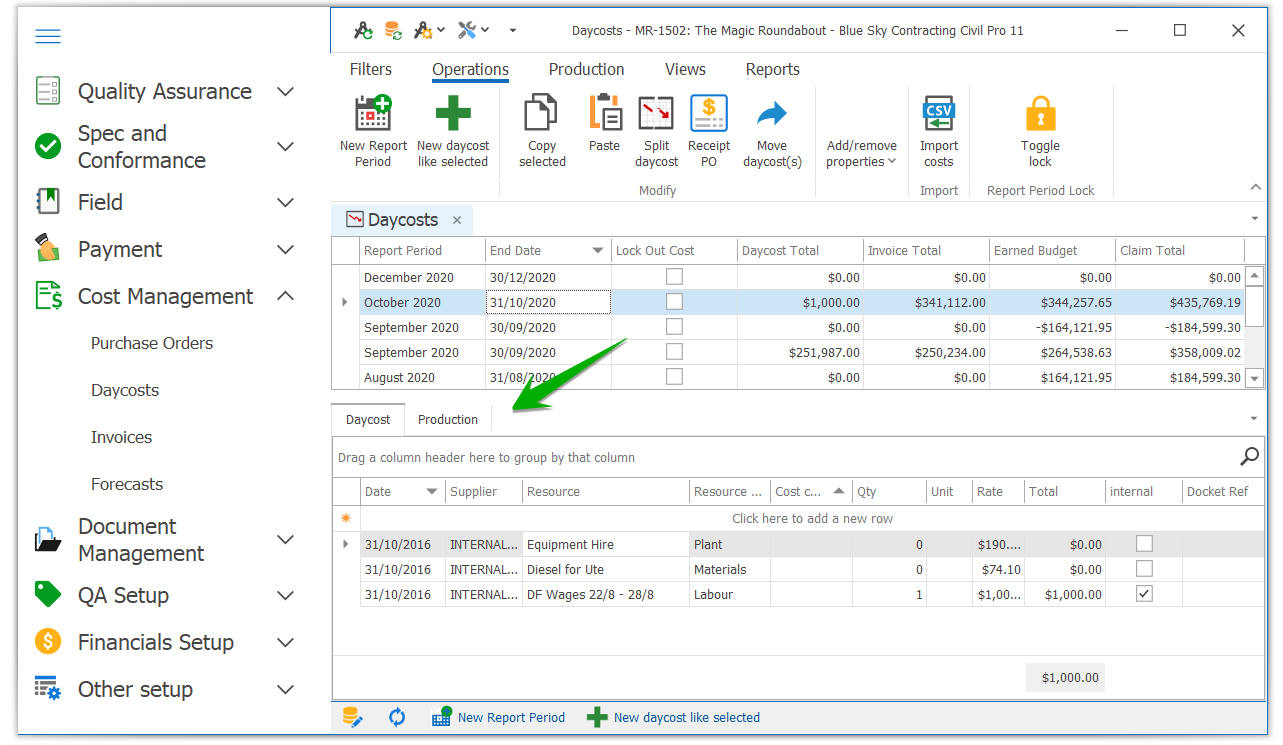The height and width of the screenshot is (745, 1283).
Task: Click the Cost Management document icon
Action: [48, 296]
